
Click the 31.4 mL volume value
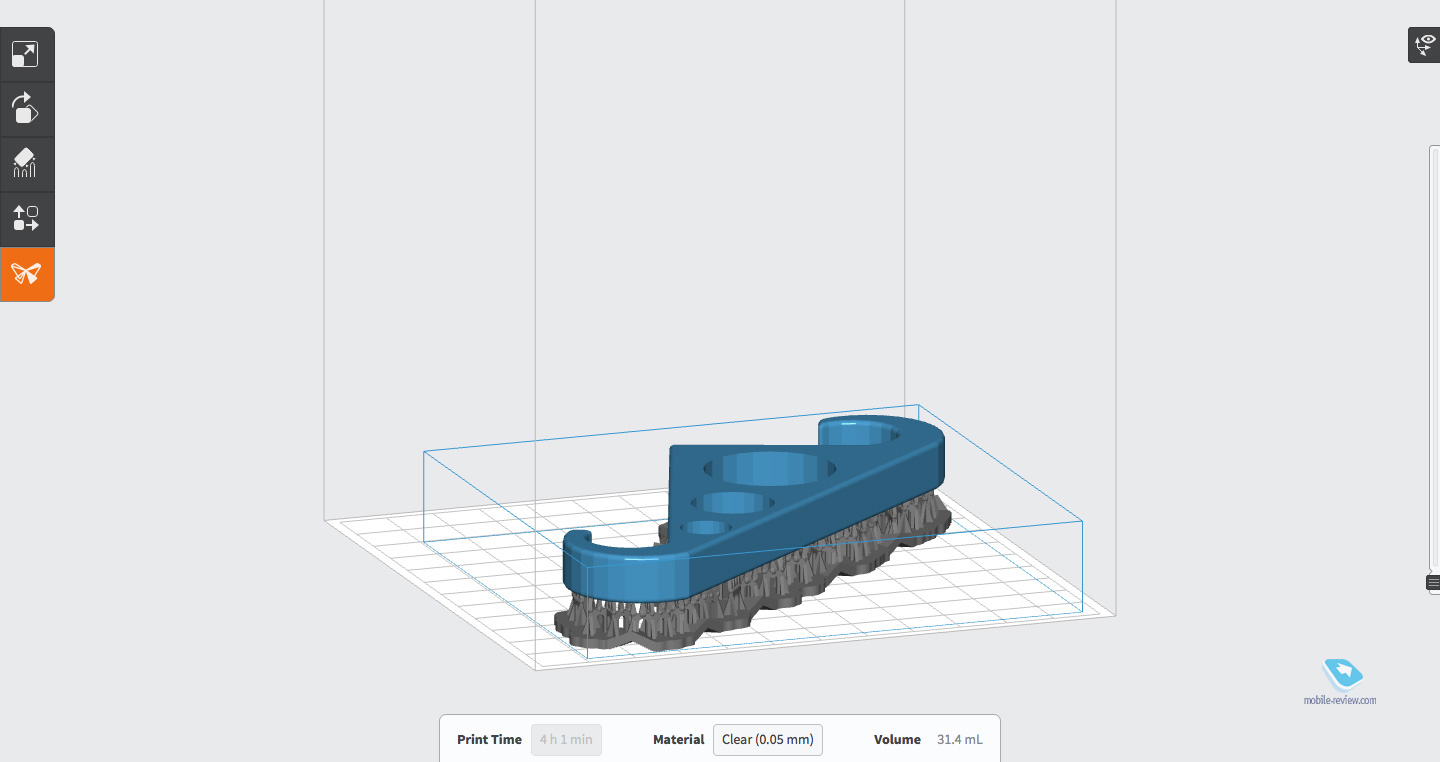(959, 740)
